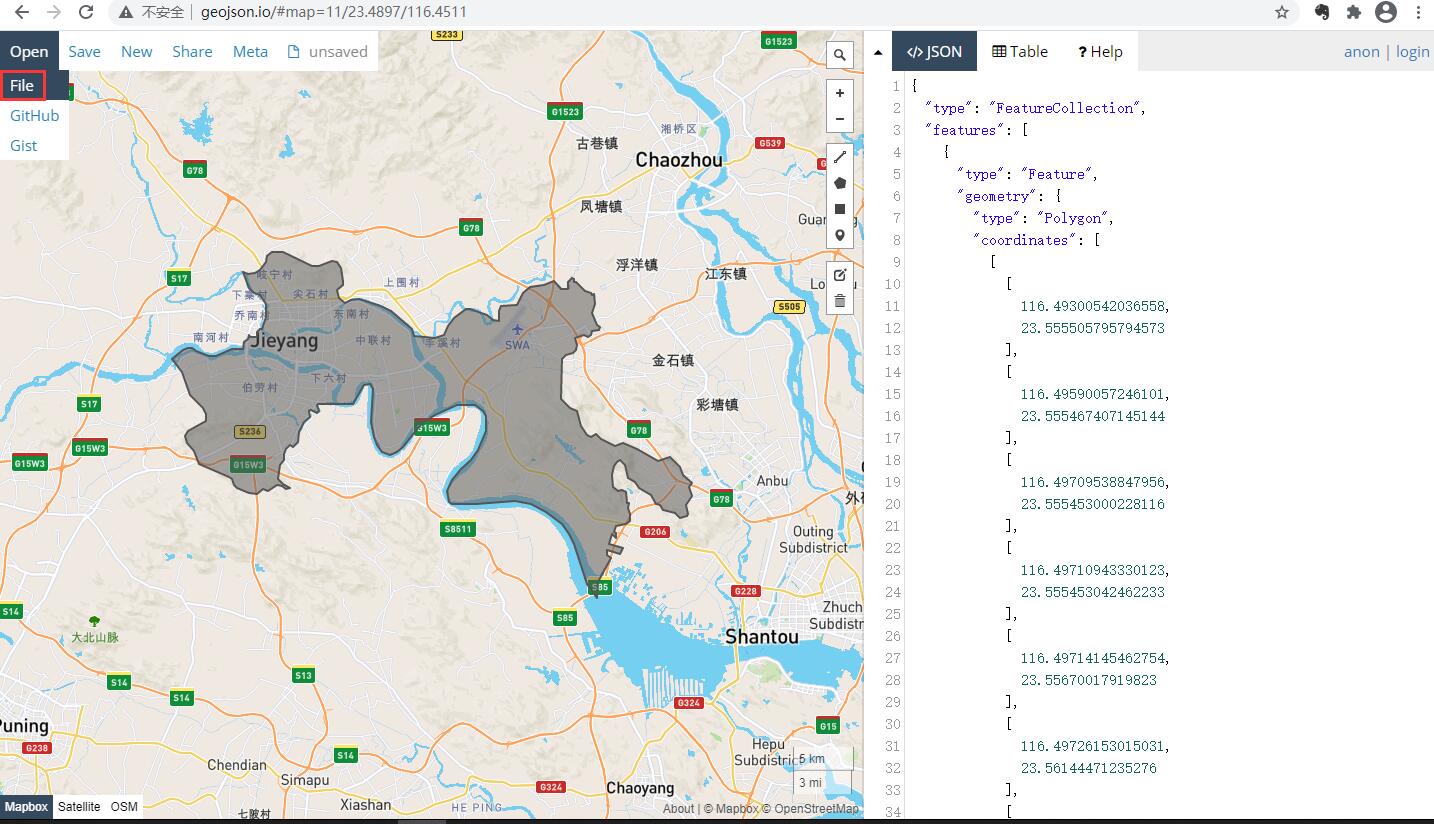Switch to the Satellite basemap
The height and width of the screenshot is (824, 1434).
tap(79, 806)
